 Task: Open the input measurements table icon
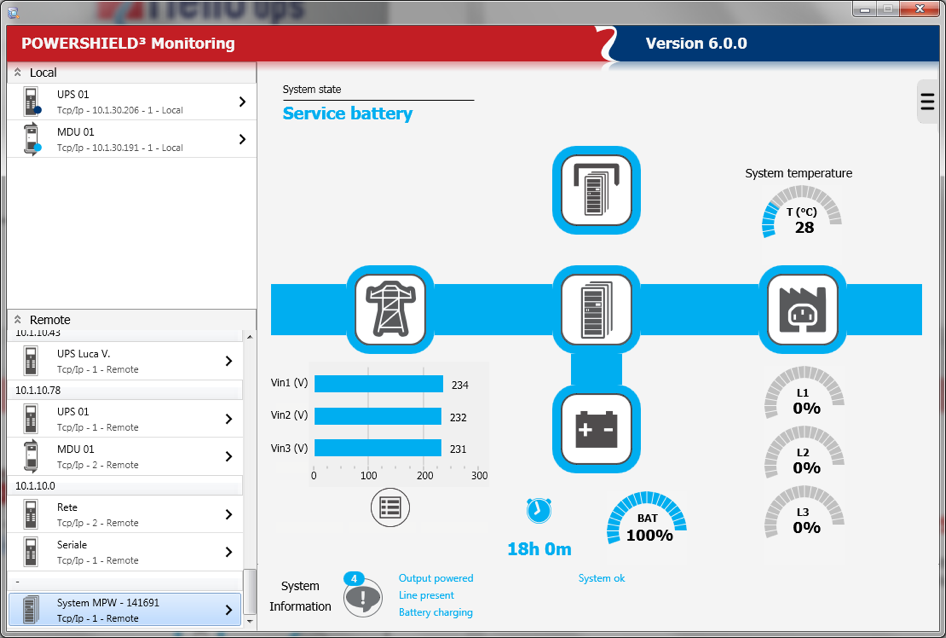(x=390, y=508)
